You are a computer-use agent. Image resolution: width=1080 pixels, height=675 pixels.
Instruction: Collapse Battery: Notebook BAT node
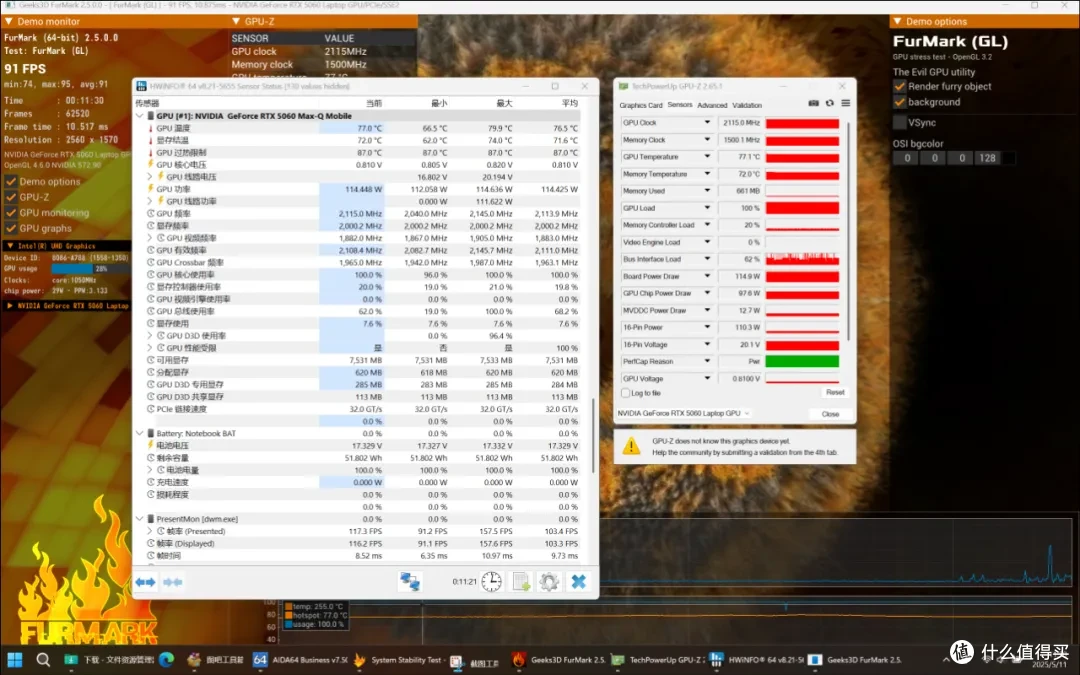point(140,434)
